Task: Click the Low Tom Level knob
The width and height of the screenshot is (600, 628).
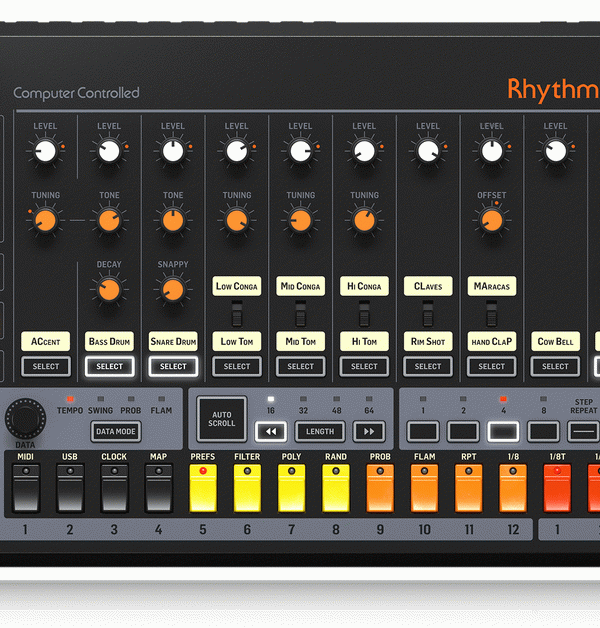Action: pos(237,151)
